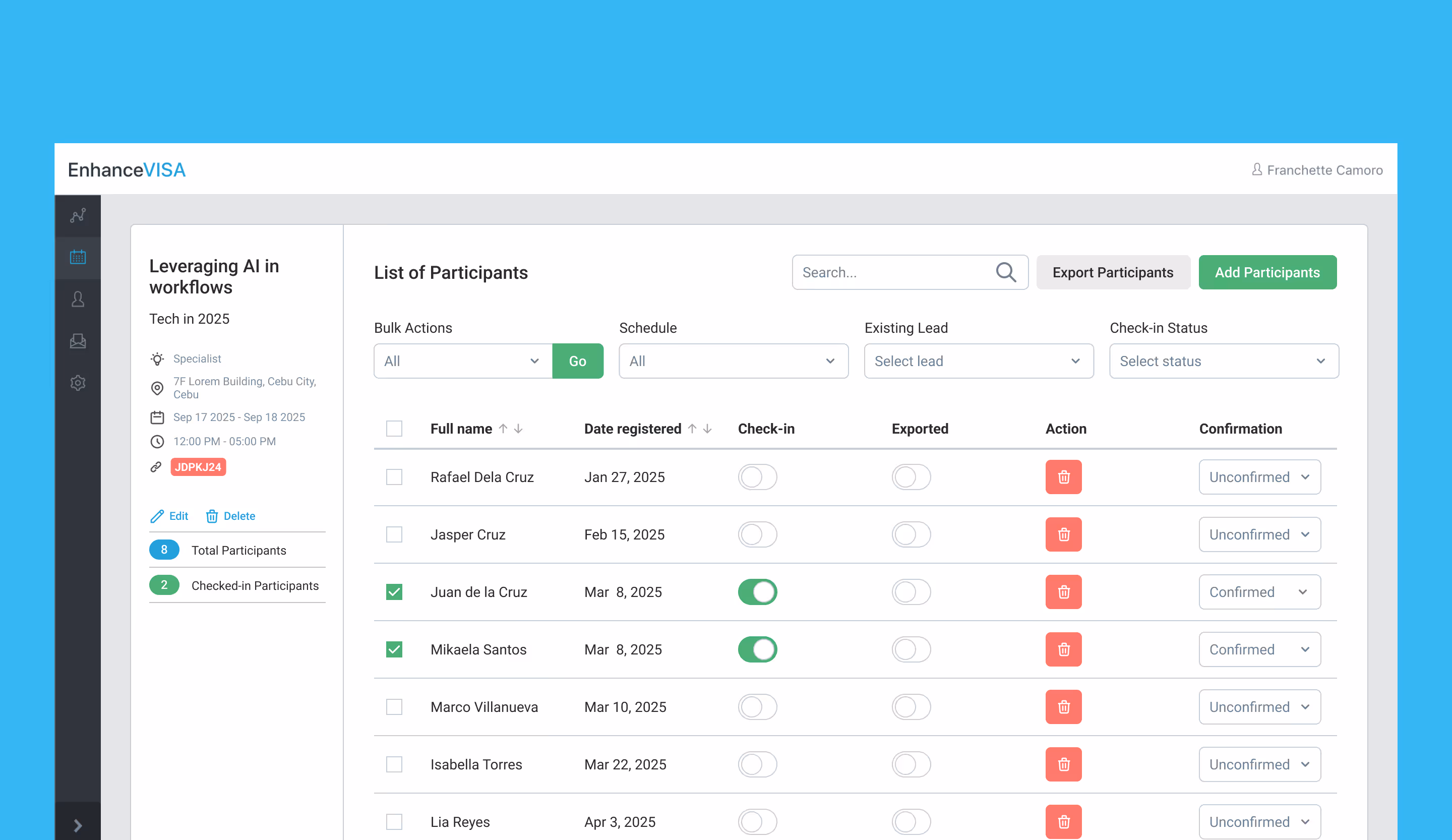Click the search magnifier icon
1452x840 pixels.
1006,272
